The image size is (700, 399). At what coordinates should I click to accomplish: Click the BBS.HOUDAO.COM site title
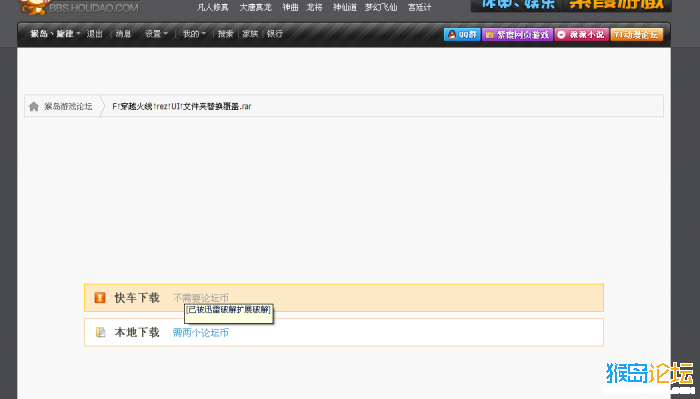tap(94, 8)
